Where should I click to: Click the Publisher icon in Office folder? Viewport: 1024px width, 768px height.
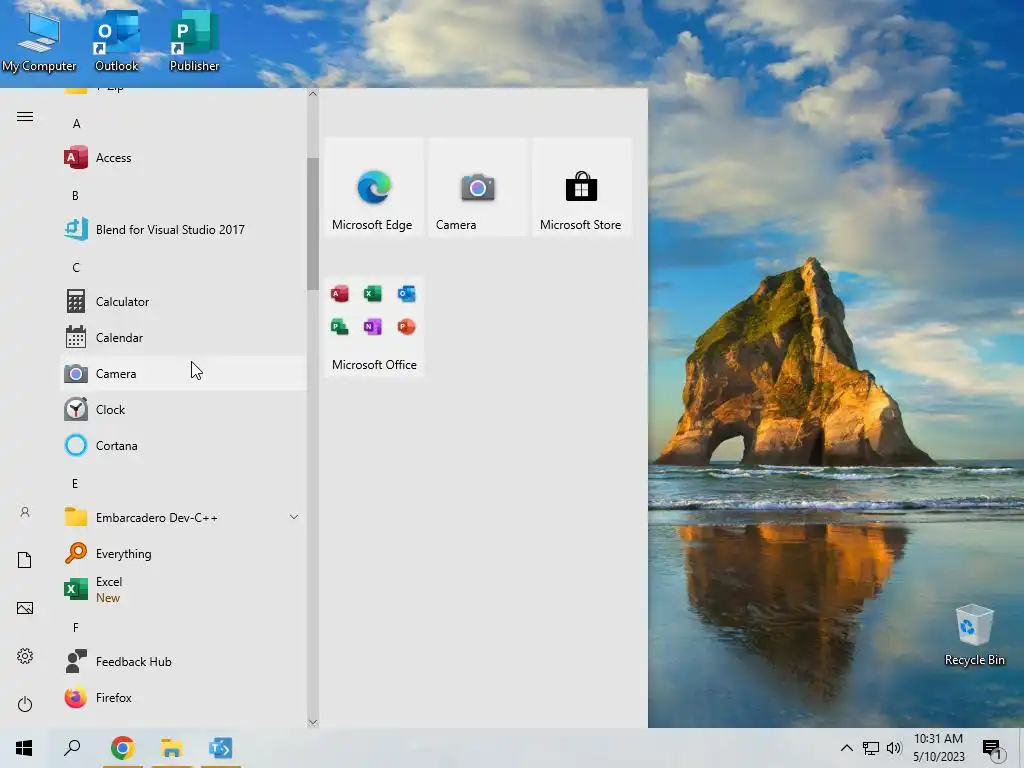click(x=340, y=326)
